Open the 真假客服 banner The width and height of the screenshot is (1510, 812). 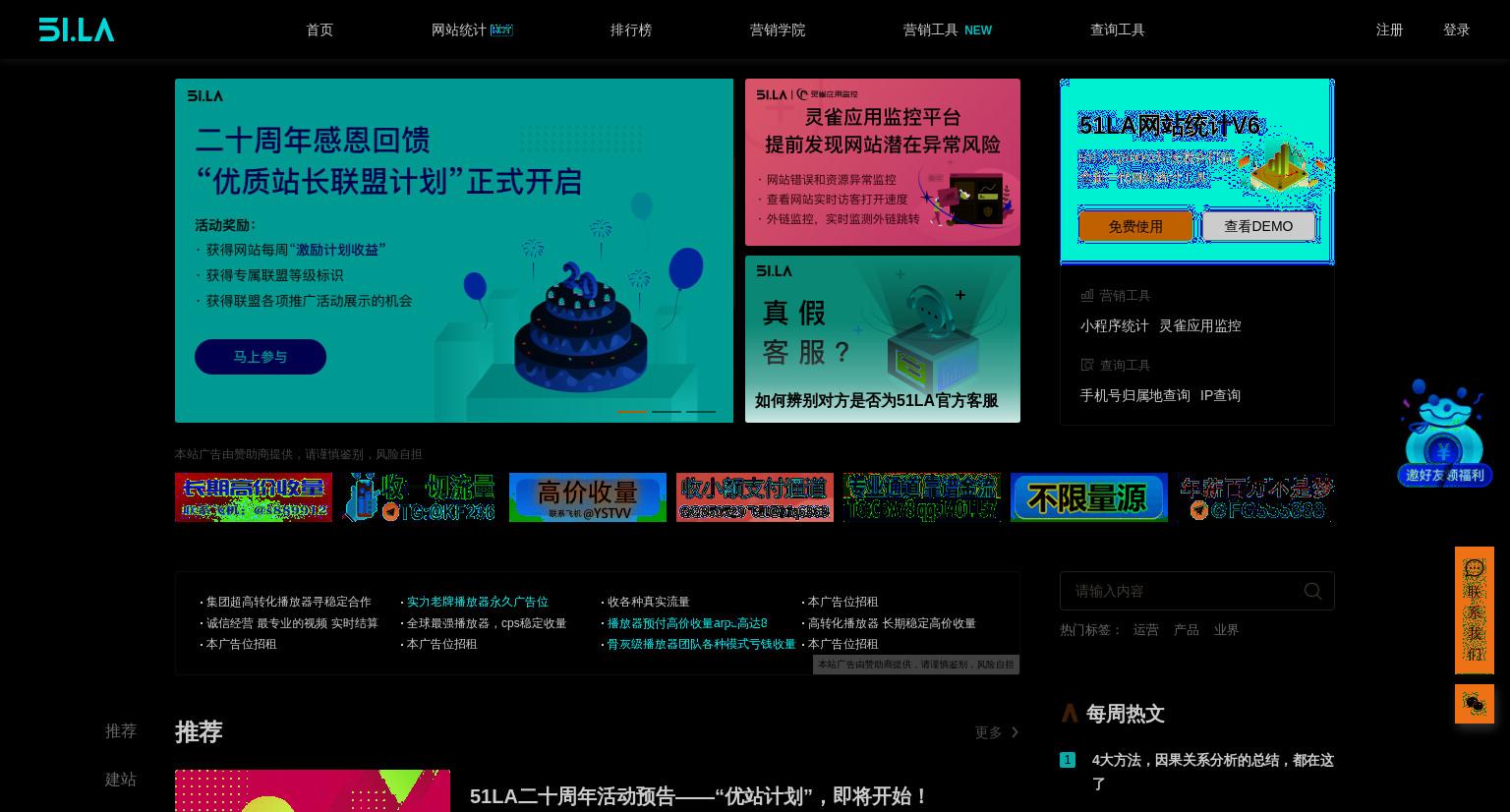coord(883,339)
